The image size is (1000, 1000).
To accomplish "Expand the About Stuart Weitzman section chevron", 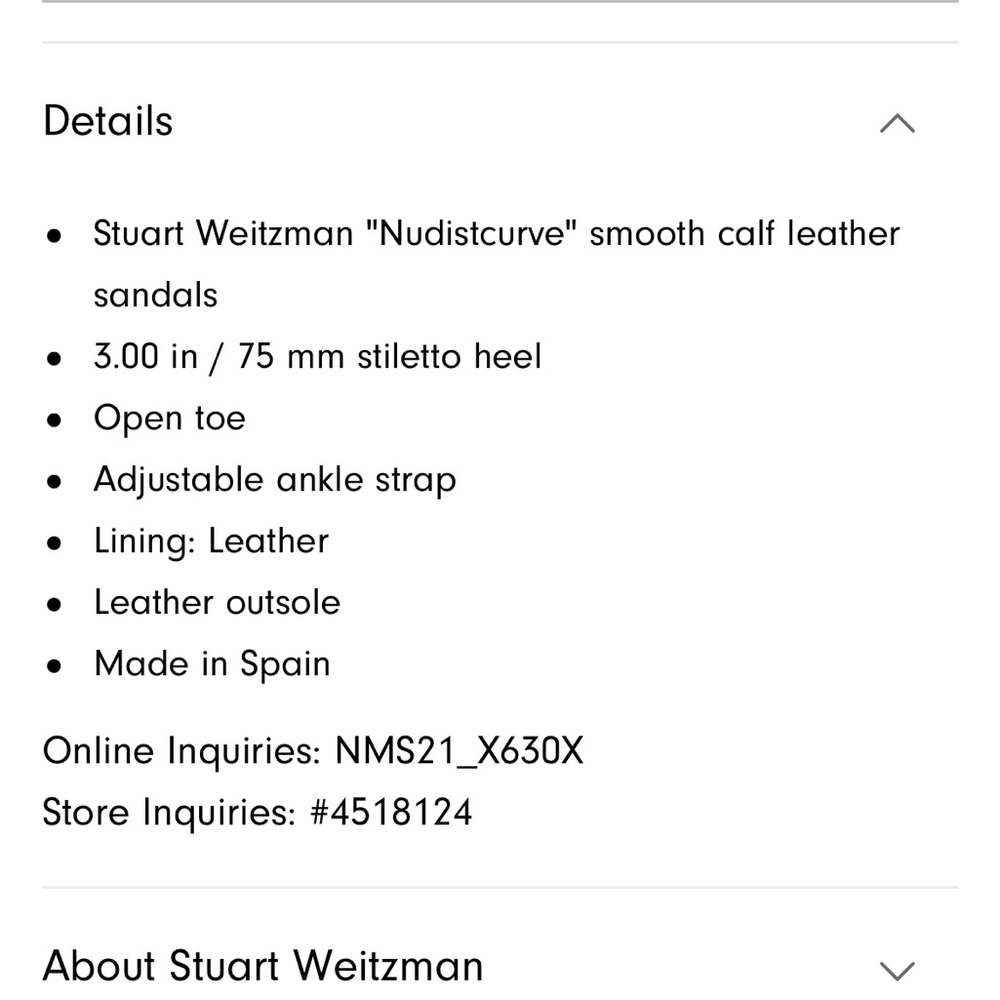I will point(897,968).
